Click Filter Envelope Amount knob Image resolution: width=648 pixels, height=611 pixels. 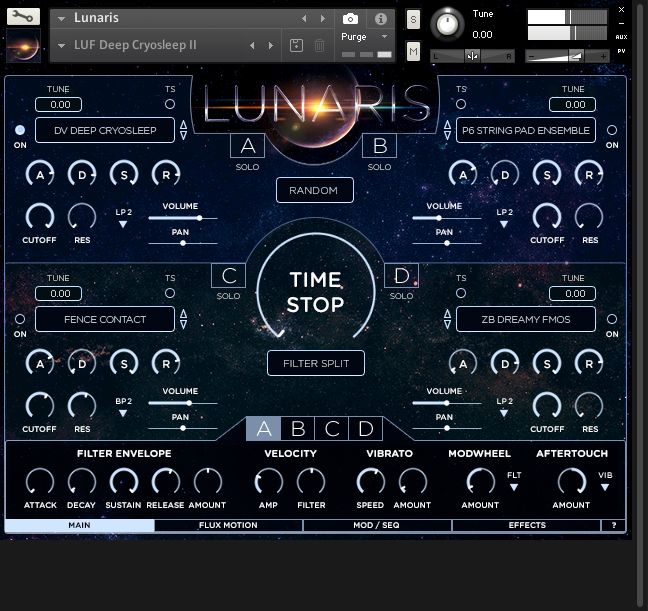click(208, 482)
